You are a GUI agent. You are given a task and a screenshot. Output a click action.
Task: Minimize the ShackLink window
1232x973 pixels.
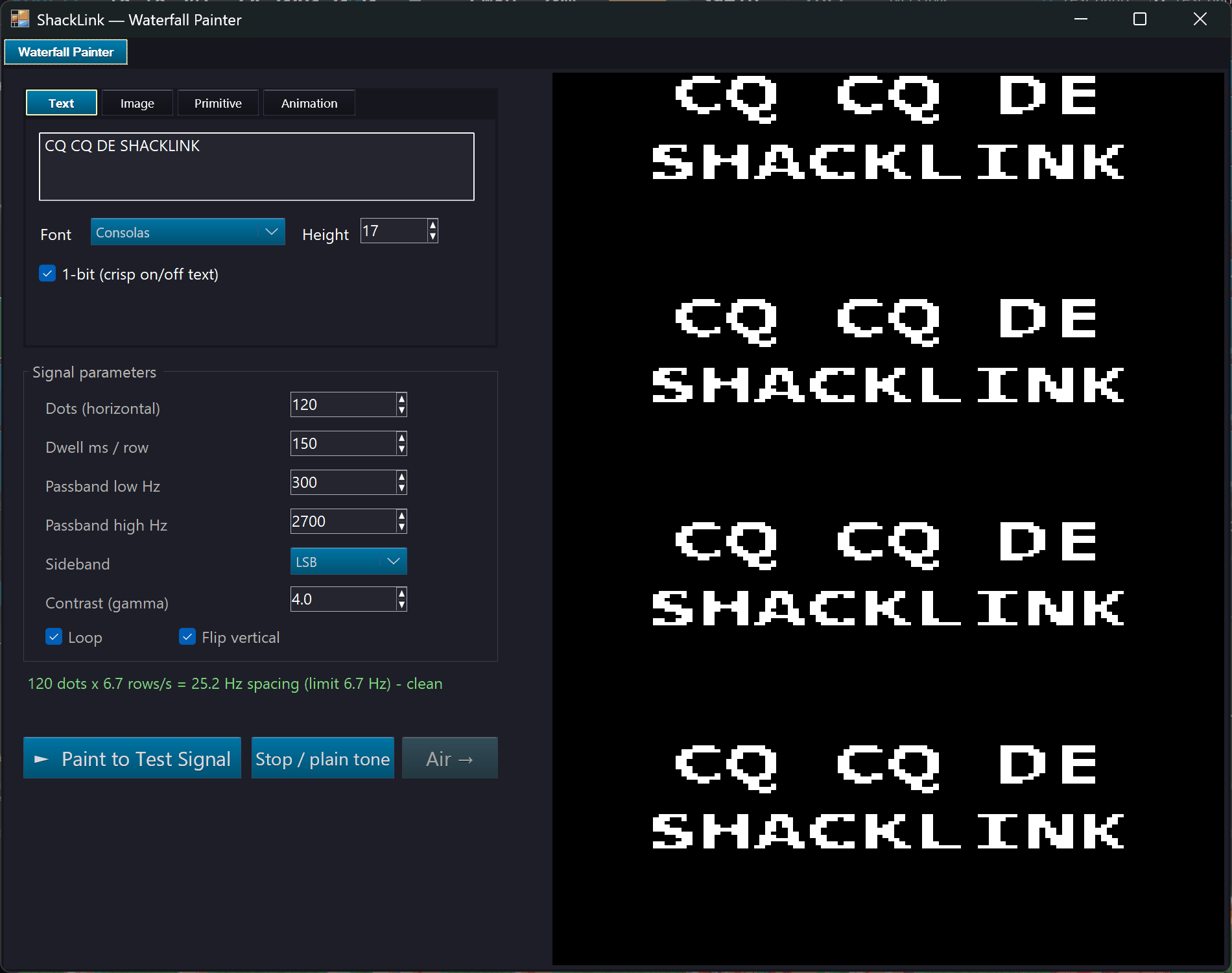(1081, 19)
